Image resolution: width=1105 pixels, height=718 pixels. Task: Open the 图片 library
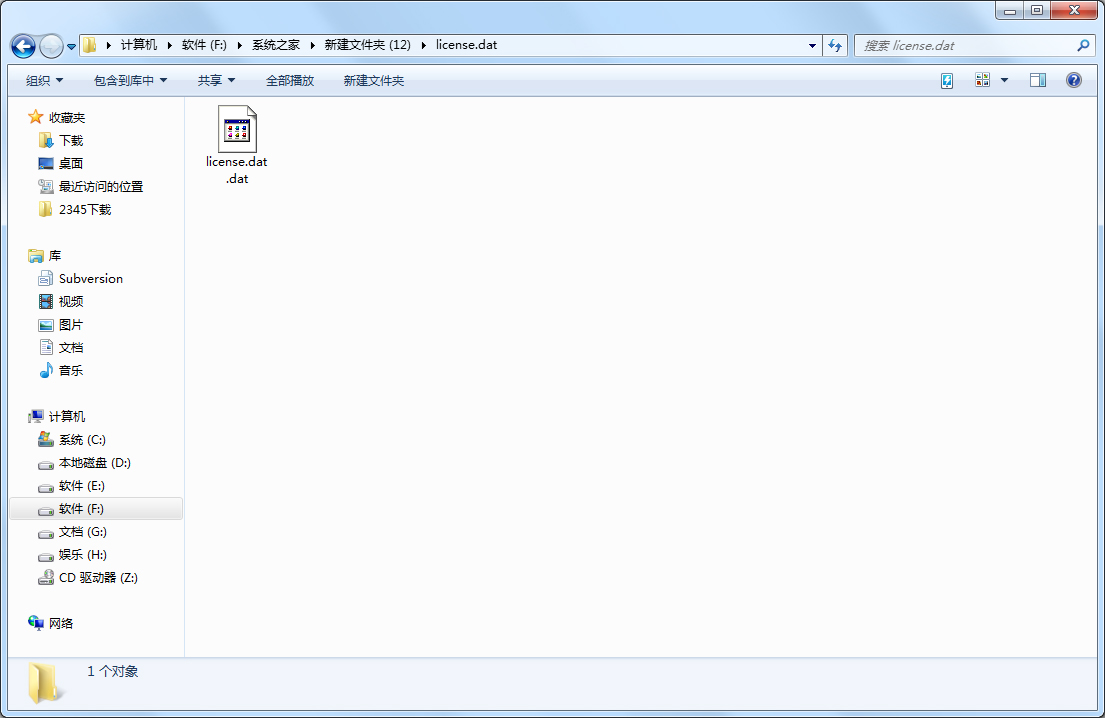(x=71, y=325)
